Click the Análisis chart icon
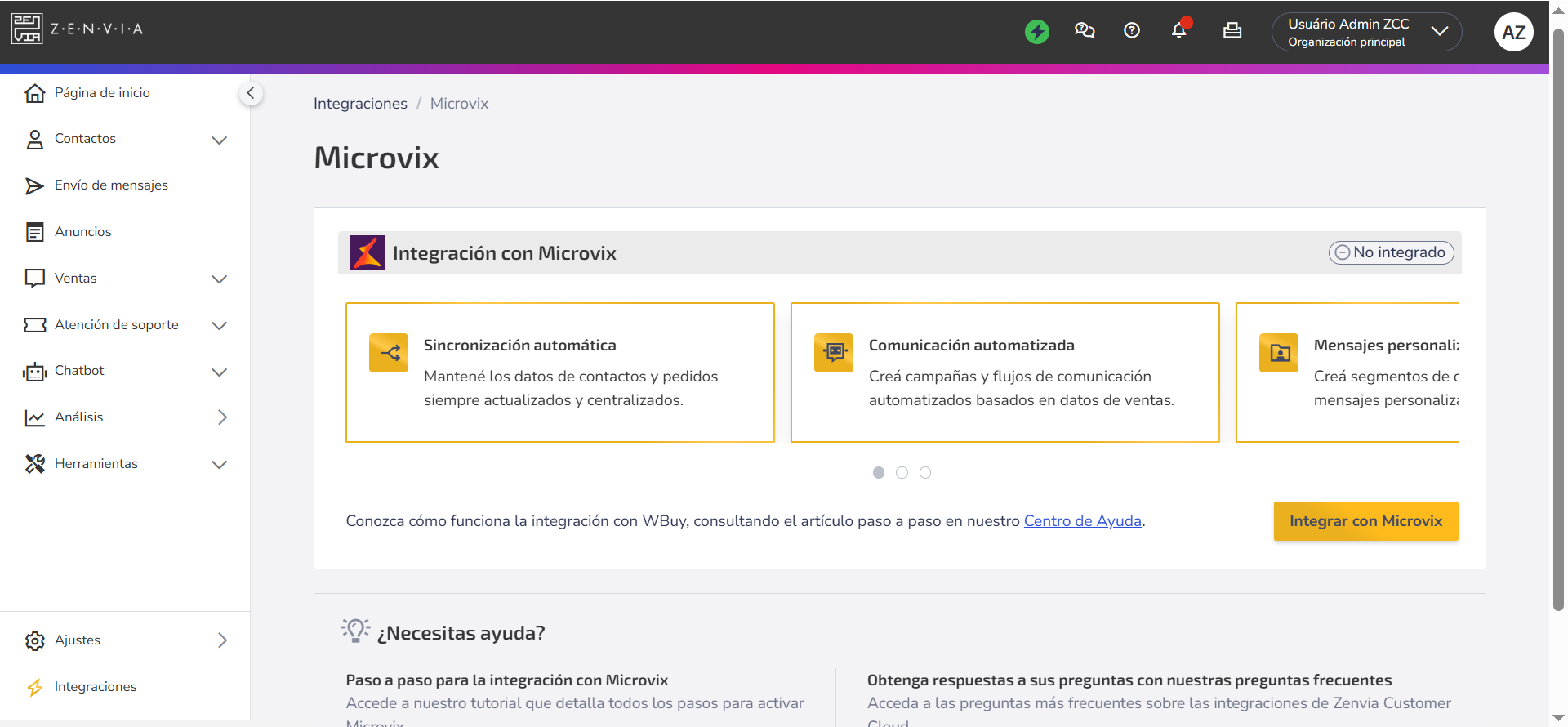Viewport: 1568px width, 727px height. [34, 418]
